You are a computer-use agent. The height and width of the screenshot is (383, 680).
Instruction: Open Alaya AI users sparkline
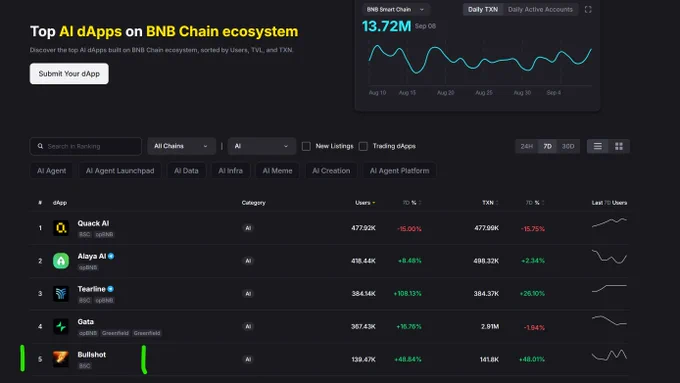click(609, 257)
